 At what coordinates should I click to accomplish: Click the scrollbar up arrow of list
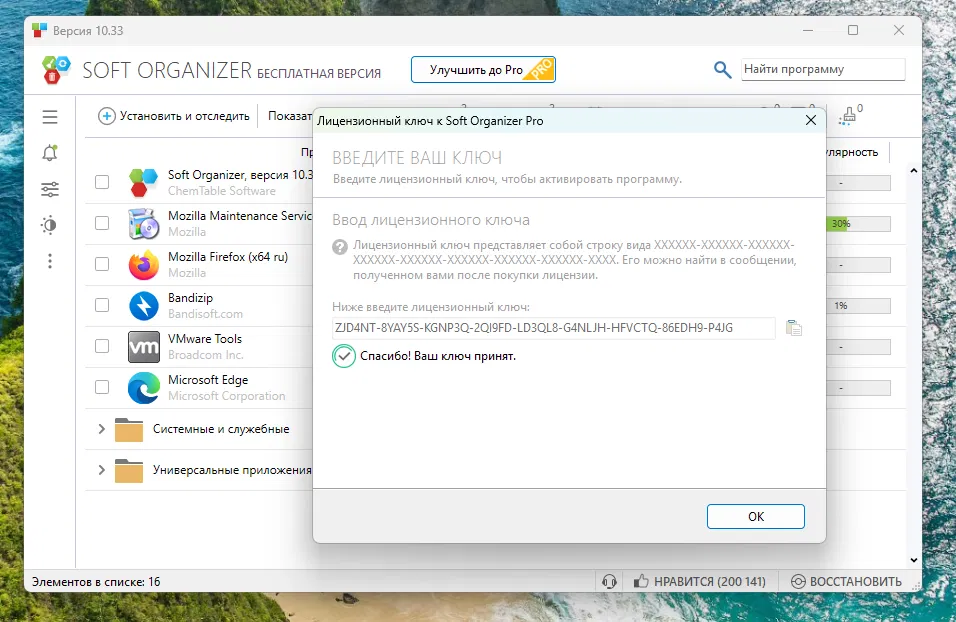[913, 171]
